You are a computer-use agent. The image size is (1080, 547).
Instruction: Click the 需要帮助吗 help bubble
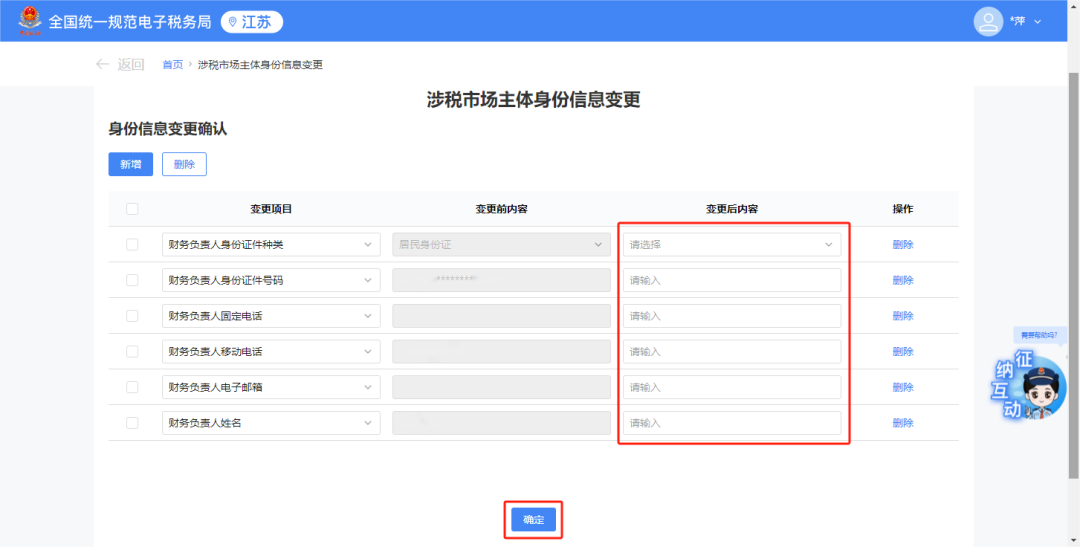pyautogui.click(x=1039, y=335)
